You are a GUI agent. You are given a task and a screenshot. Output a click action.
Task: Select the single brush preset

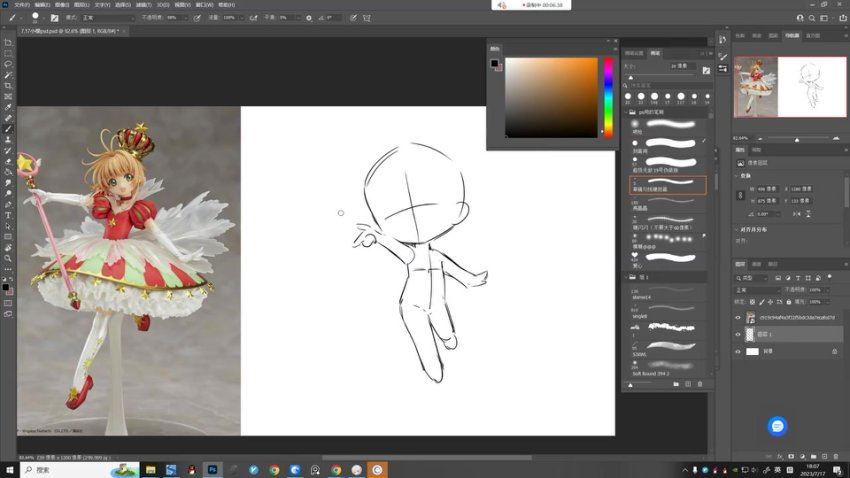pyautogui.click(x=669, y=309)
